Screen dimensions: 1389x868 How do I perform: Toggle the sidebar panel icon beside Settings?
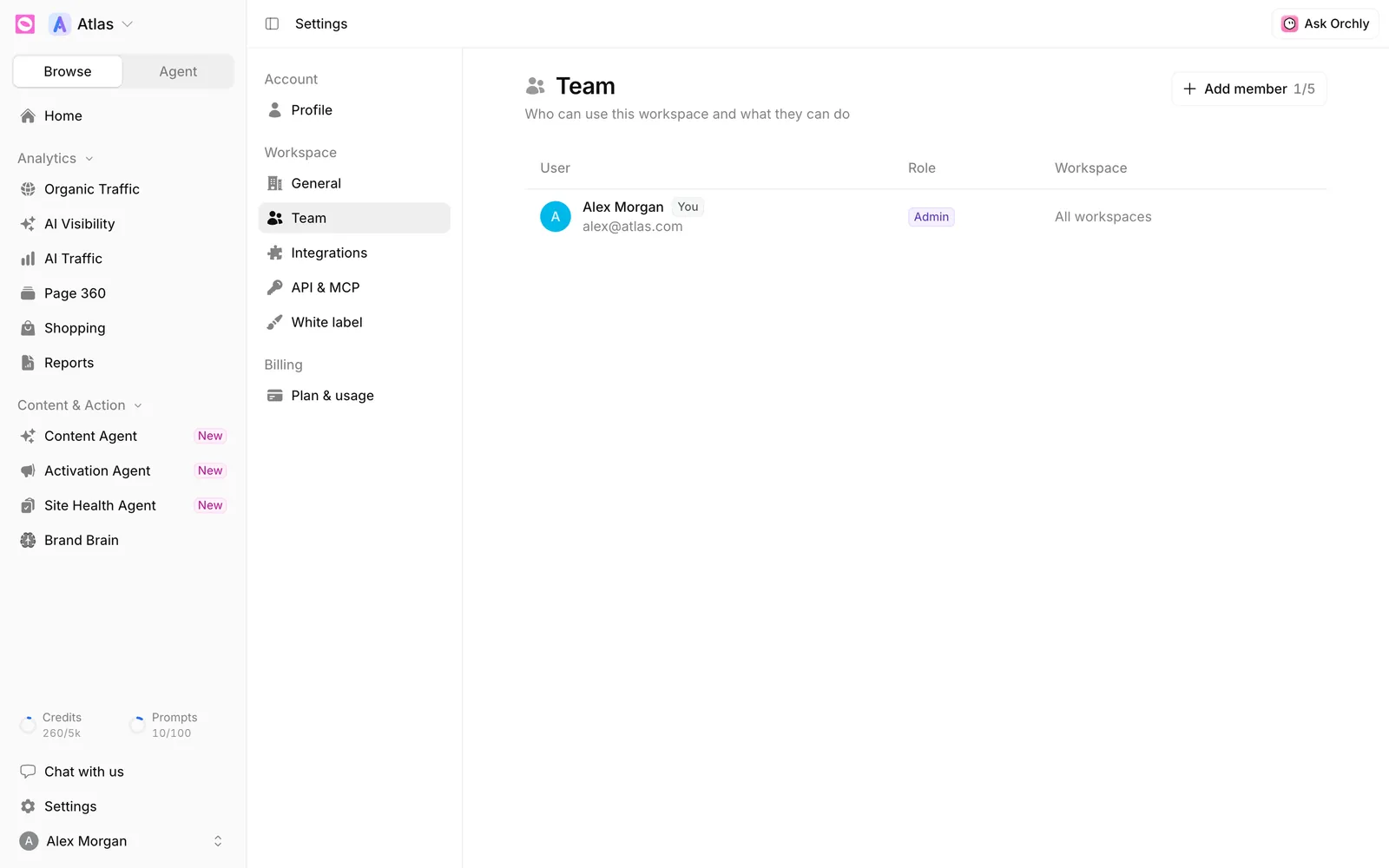(x=272, y=23)
